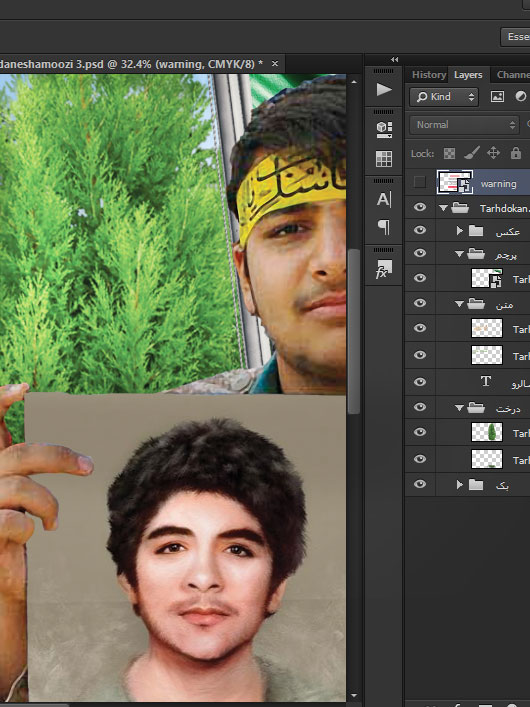Viewport: 530px width, 707px height.
Task: Lock all padlock icon
Action: tap(516, 153)
